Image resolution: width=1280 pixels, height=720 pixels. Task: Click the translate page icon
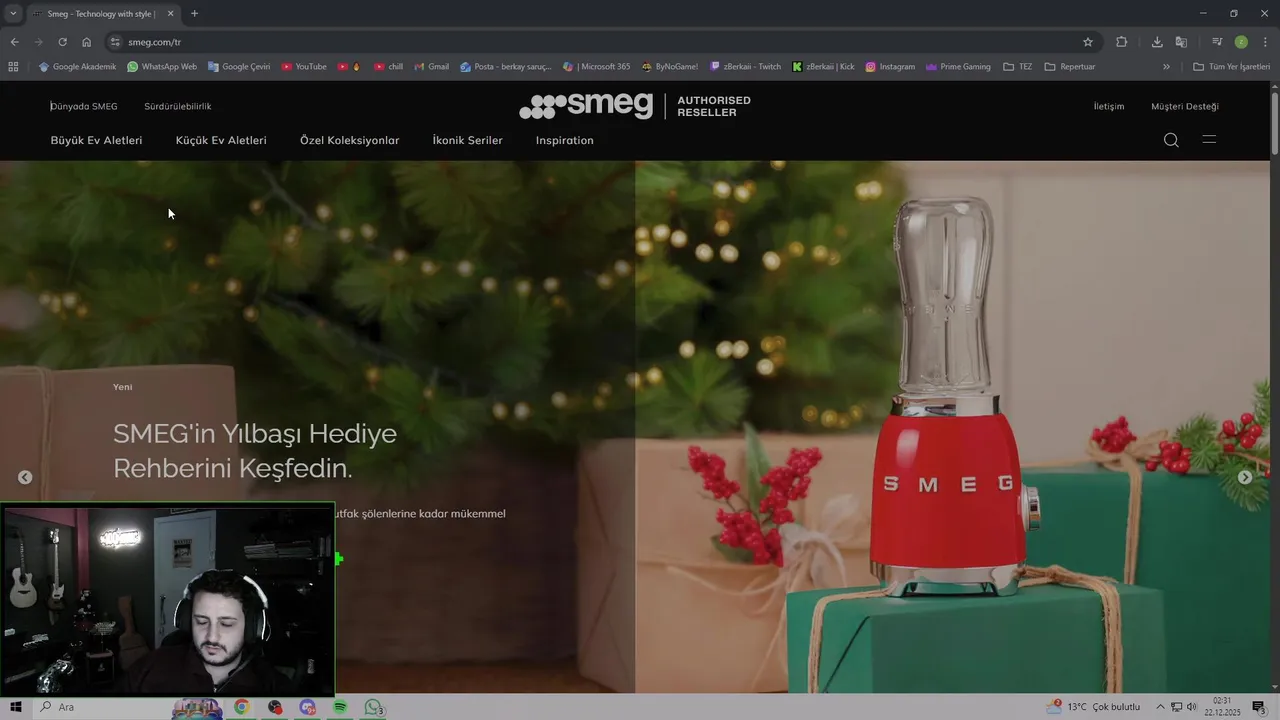tap(1181, 42)
